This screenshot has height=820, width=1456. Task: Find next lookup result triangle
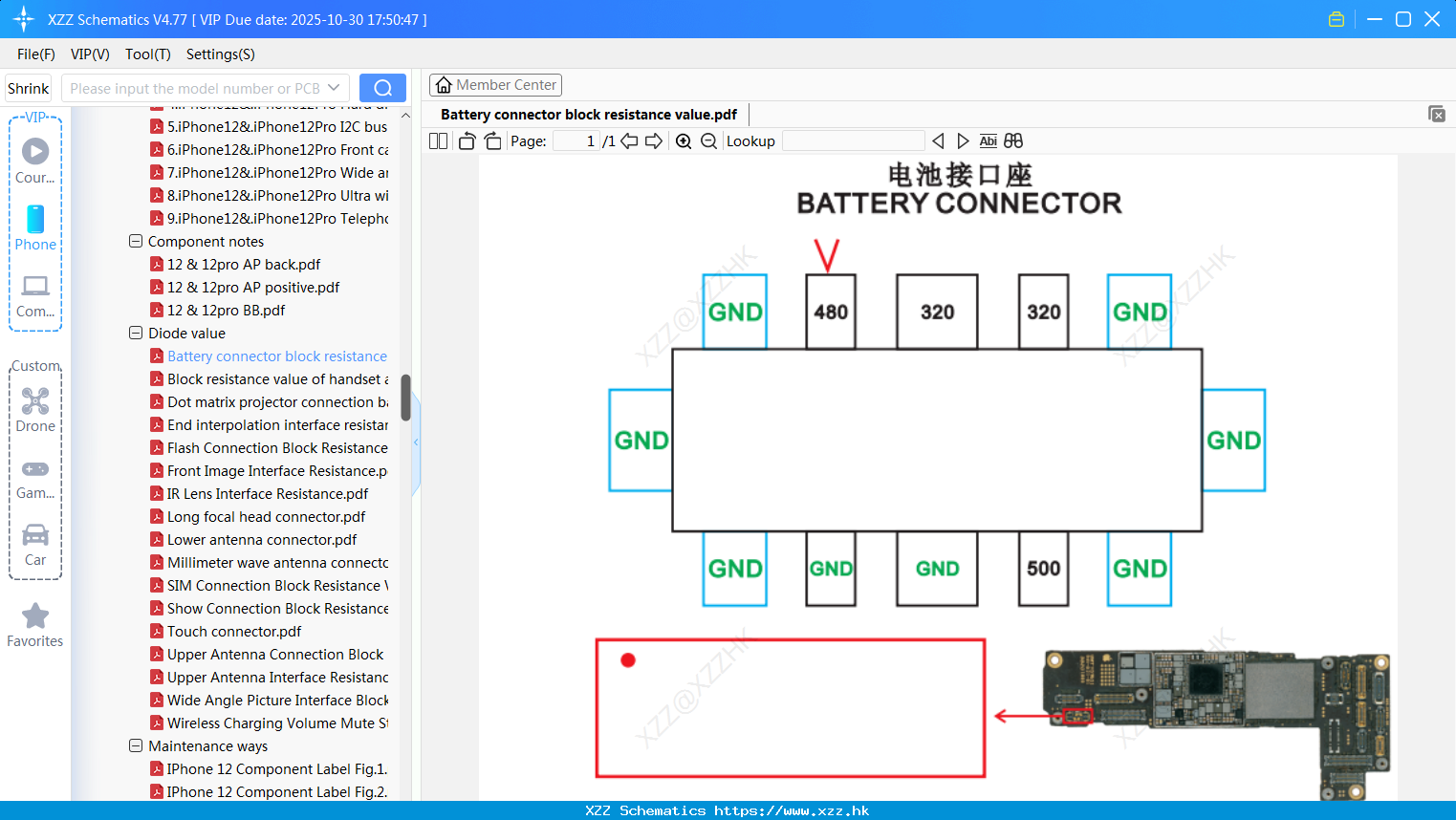(963, 140)
